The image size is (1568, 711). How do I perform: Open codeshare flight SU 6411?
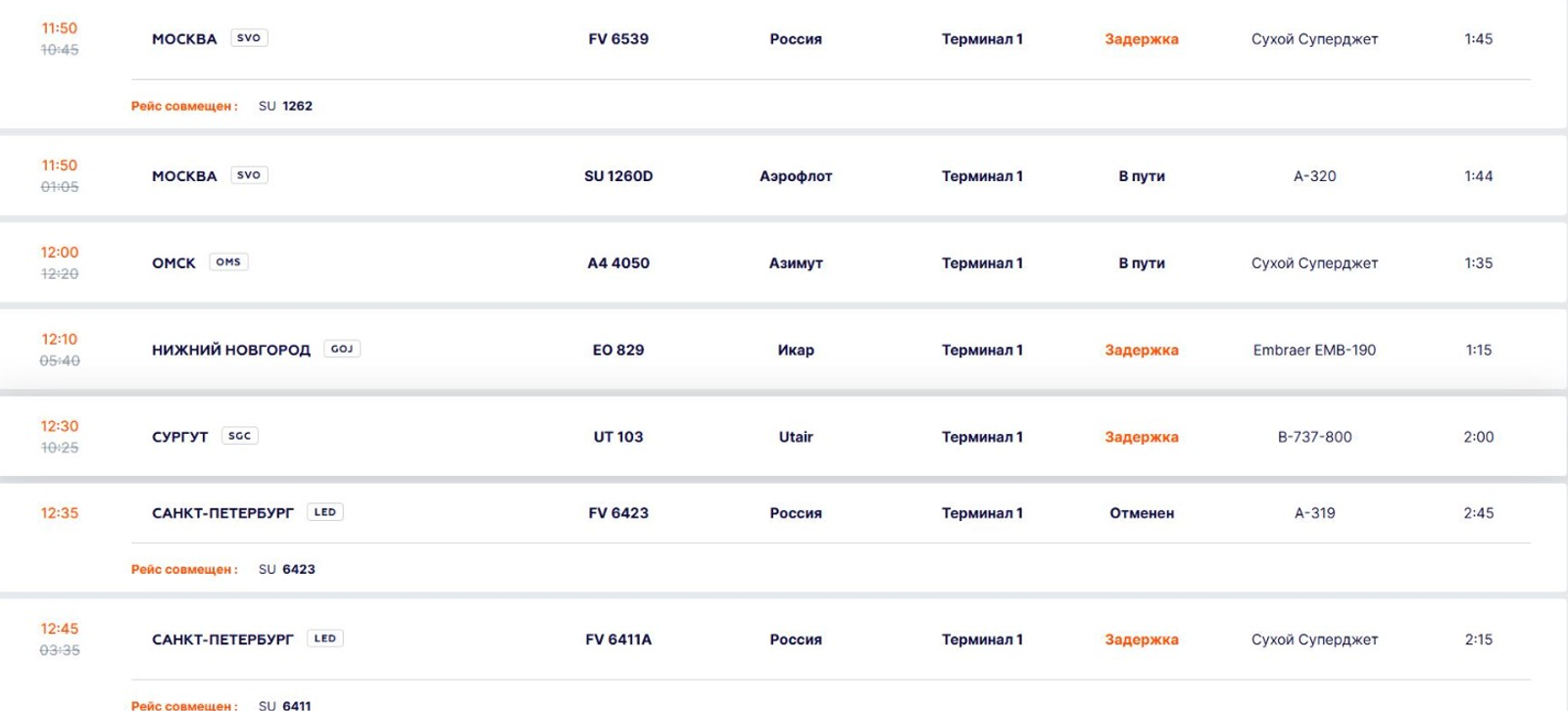coord(285,705)
